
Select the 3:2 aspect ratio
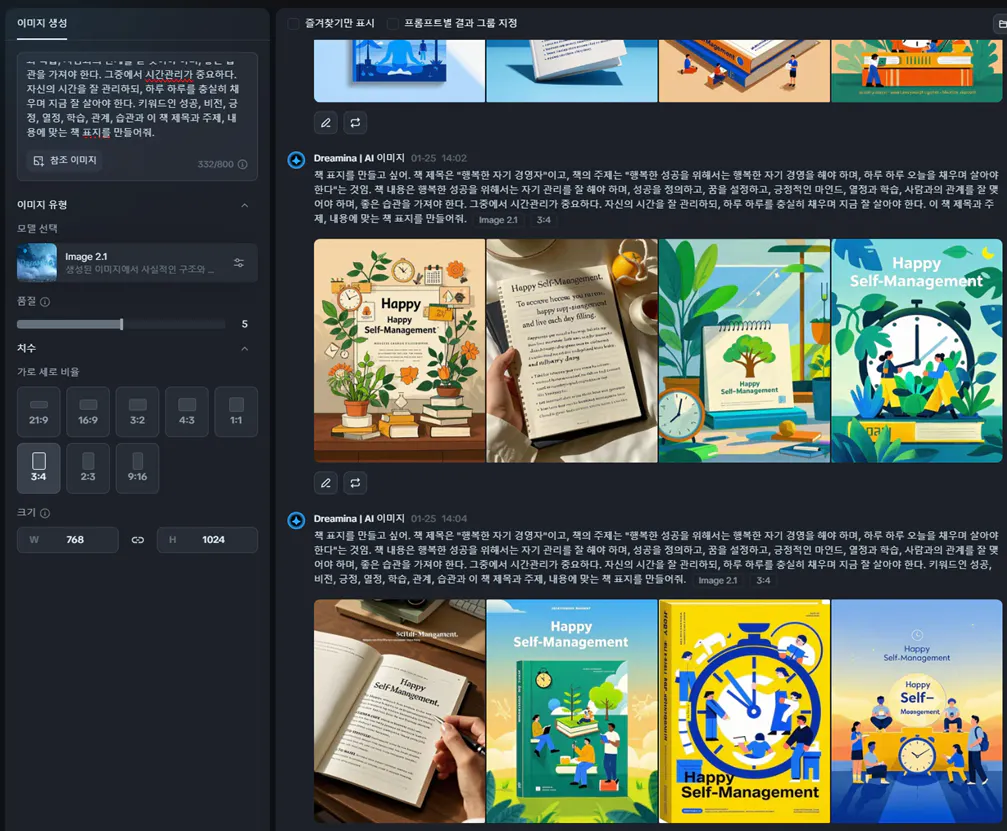[x=137, y=412]
